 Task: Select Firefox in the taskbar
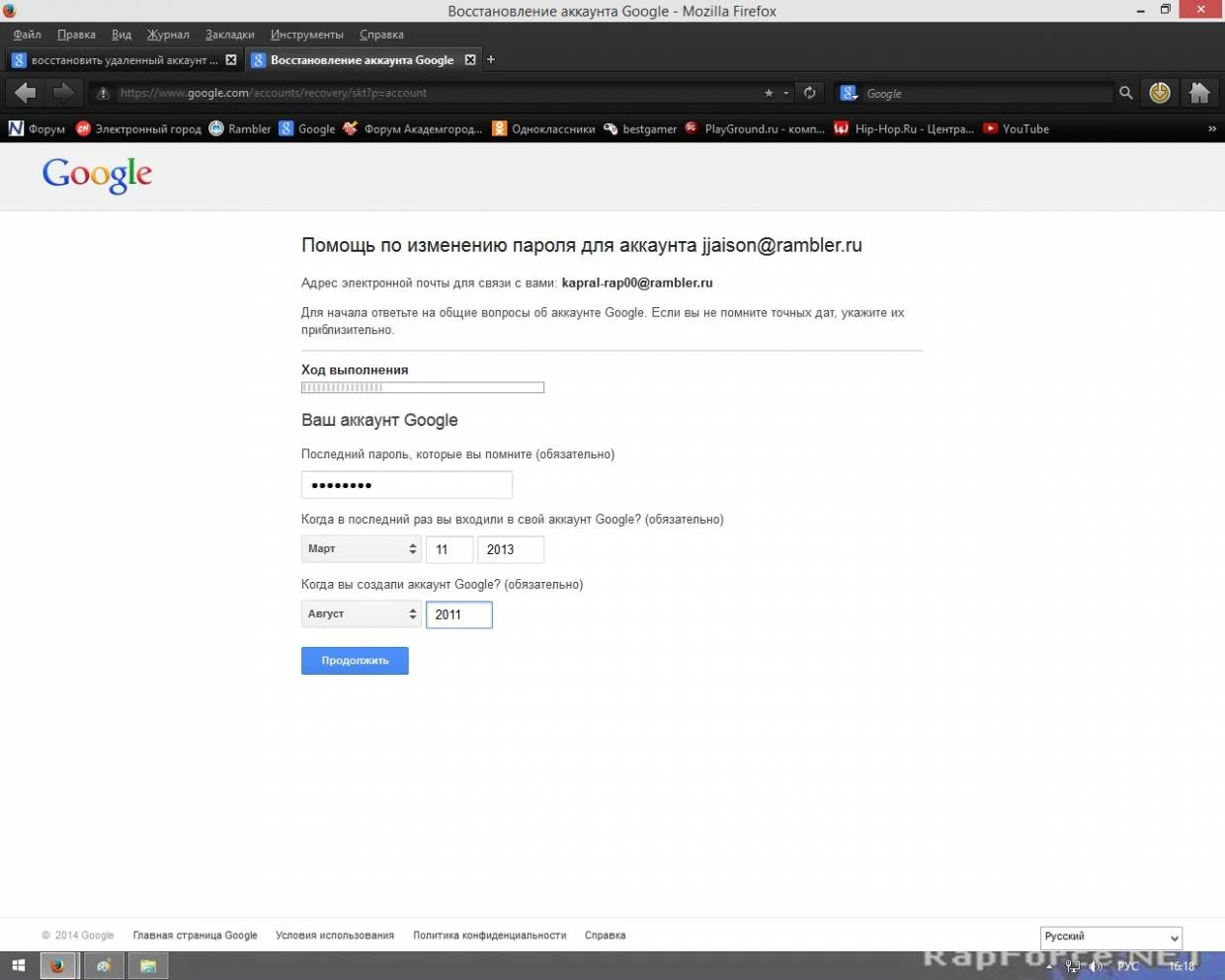(x=58, y=966)
